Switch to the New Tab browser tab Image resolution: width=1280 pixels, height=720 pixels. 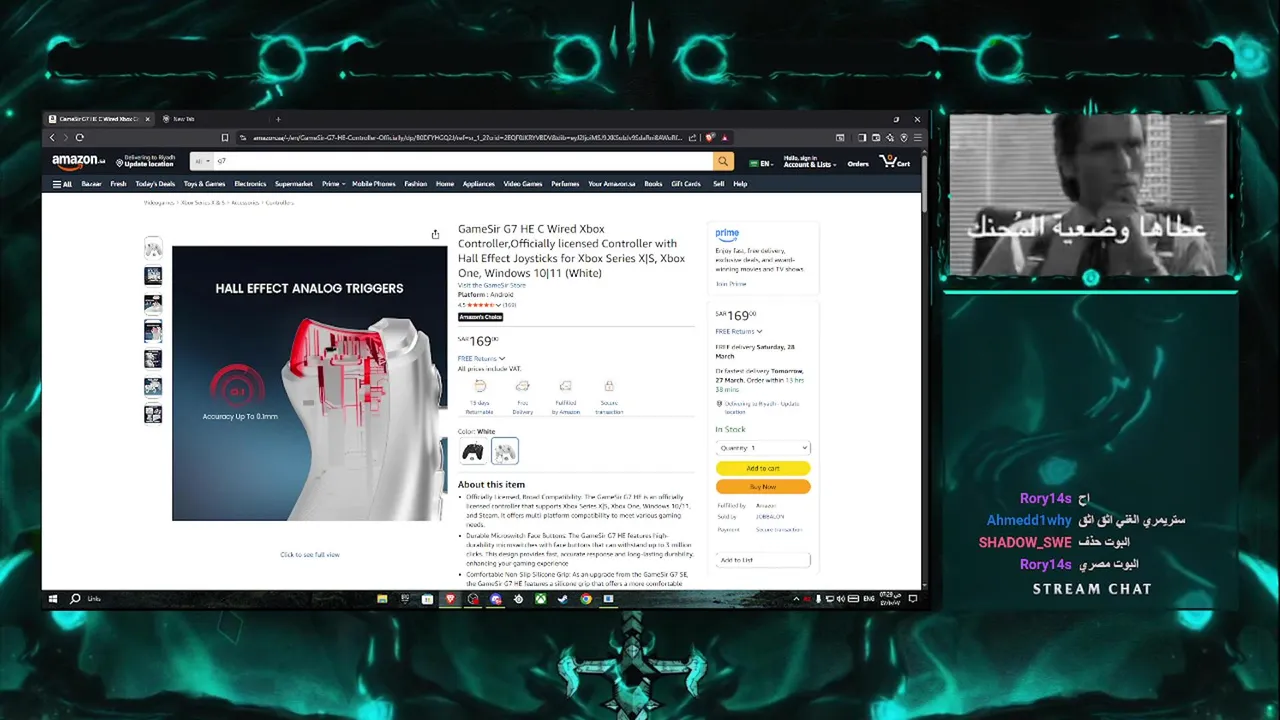(x=184, y=119)
